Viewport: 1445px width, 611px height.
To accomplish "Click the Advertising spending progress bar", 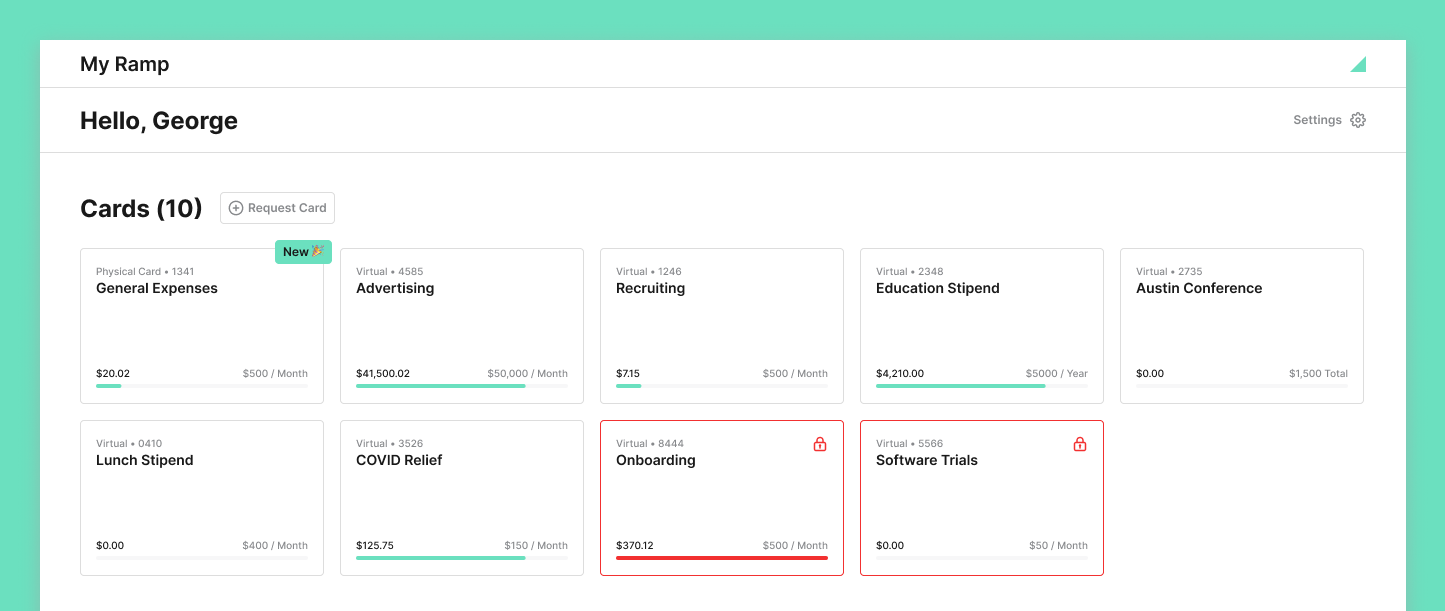I will (462, 386).
